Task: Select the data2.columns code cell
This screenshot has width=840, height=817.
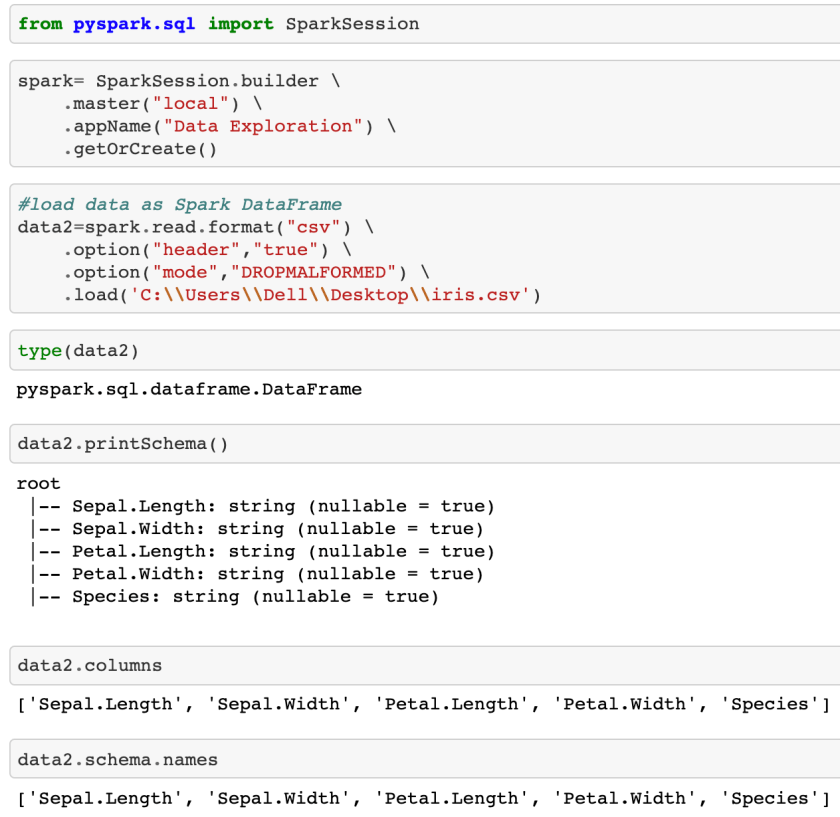Action: pos(90,665)
